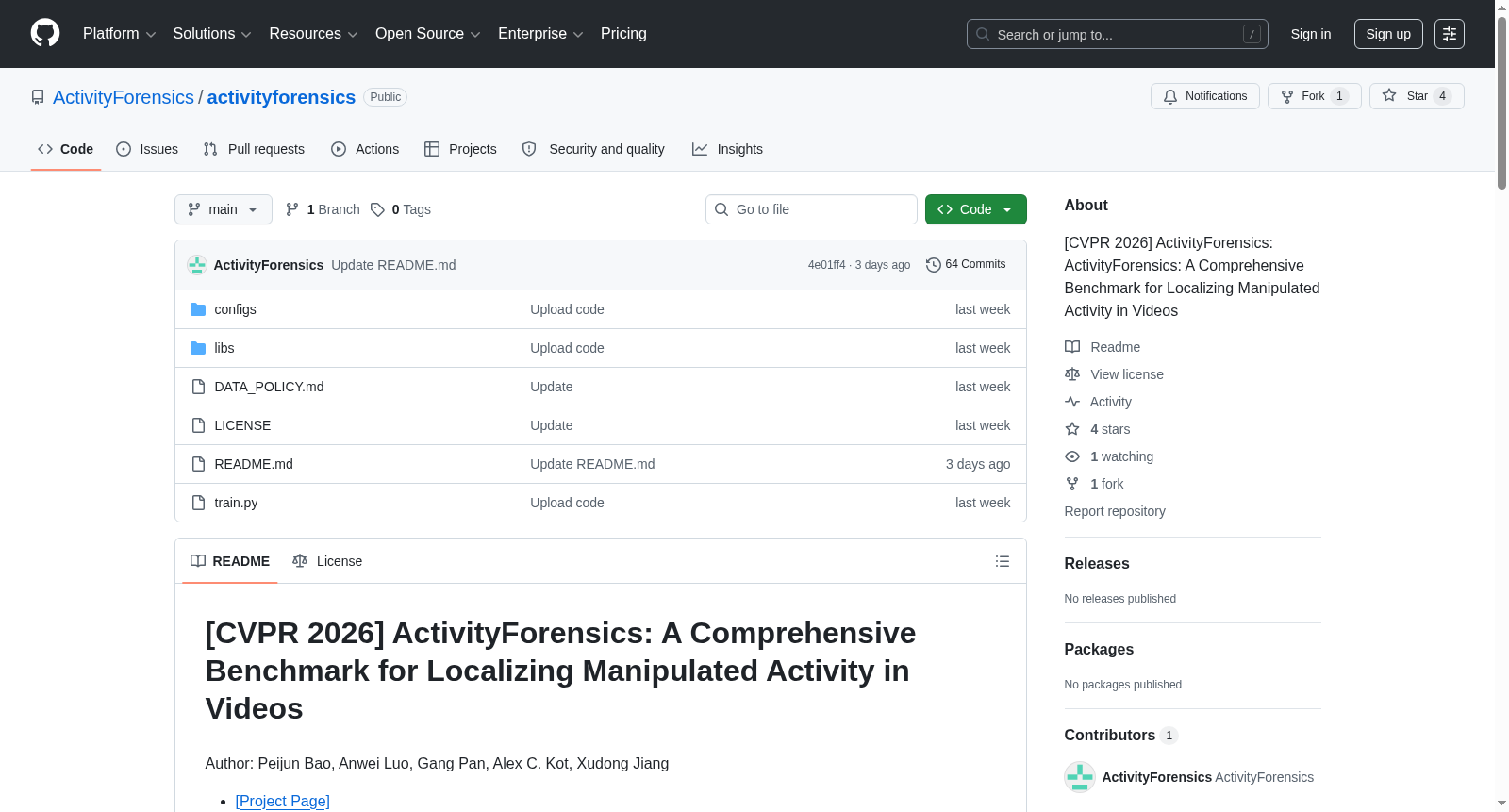Open the Platform menu
The image size is (1509, 812).
point(119,34)
